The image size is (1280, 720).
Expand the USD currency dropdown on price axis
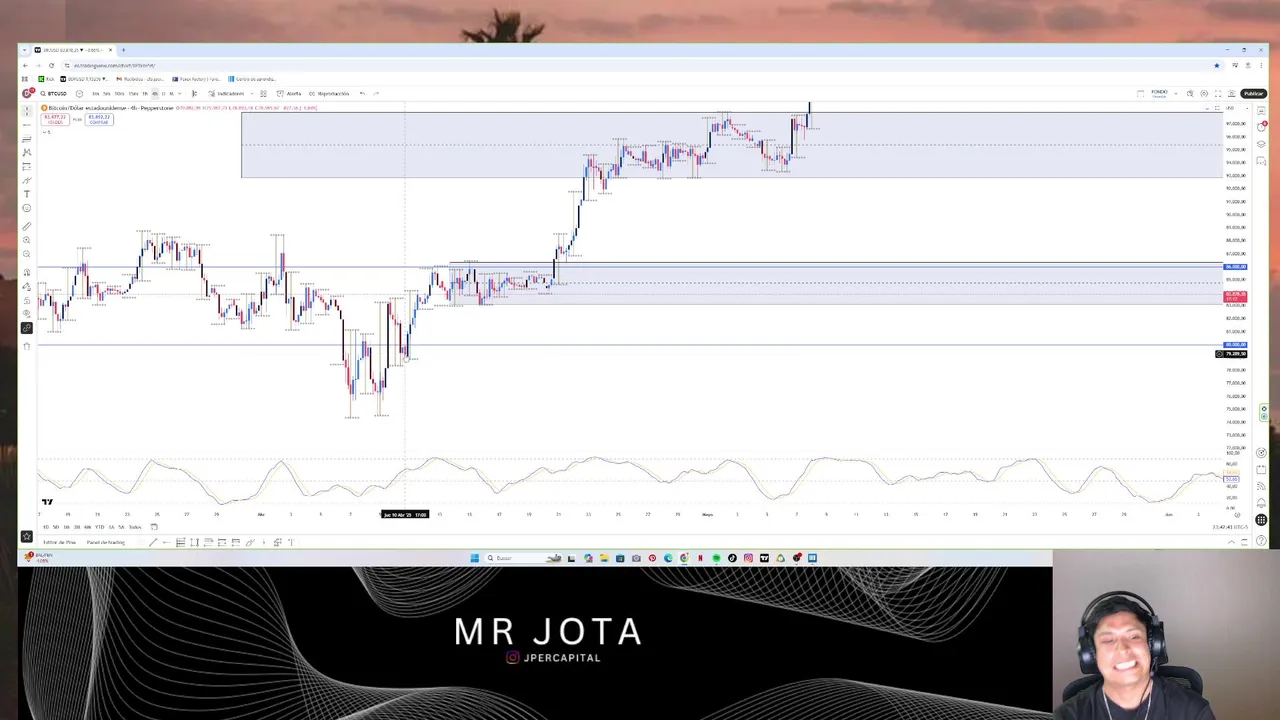tap(1237, 108)
